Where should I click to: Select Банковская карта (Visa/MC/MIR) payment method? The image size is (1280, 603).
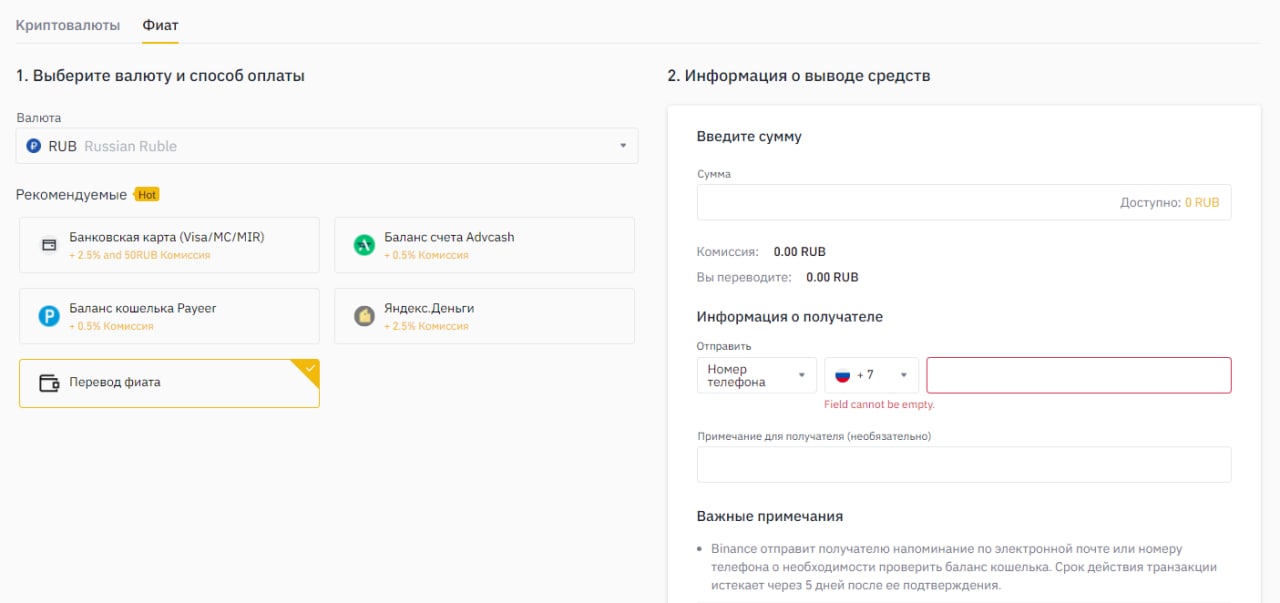pyautogui.click(x=169, y=245)
